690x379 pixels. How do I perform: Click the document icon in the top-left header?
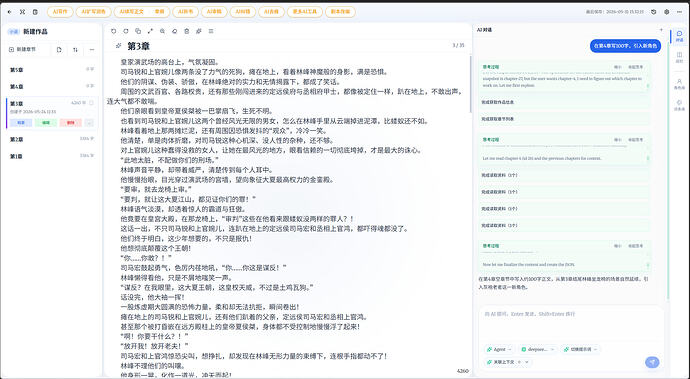(x=35, y=12)
